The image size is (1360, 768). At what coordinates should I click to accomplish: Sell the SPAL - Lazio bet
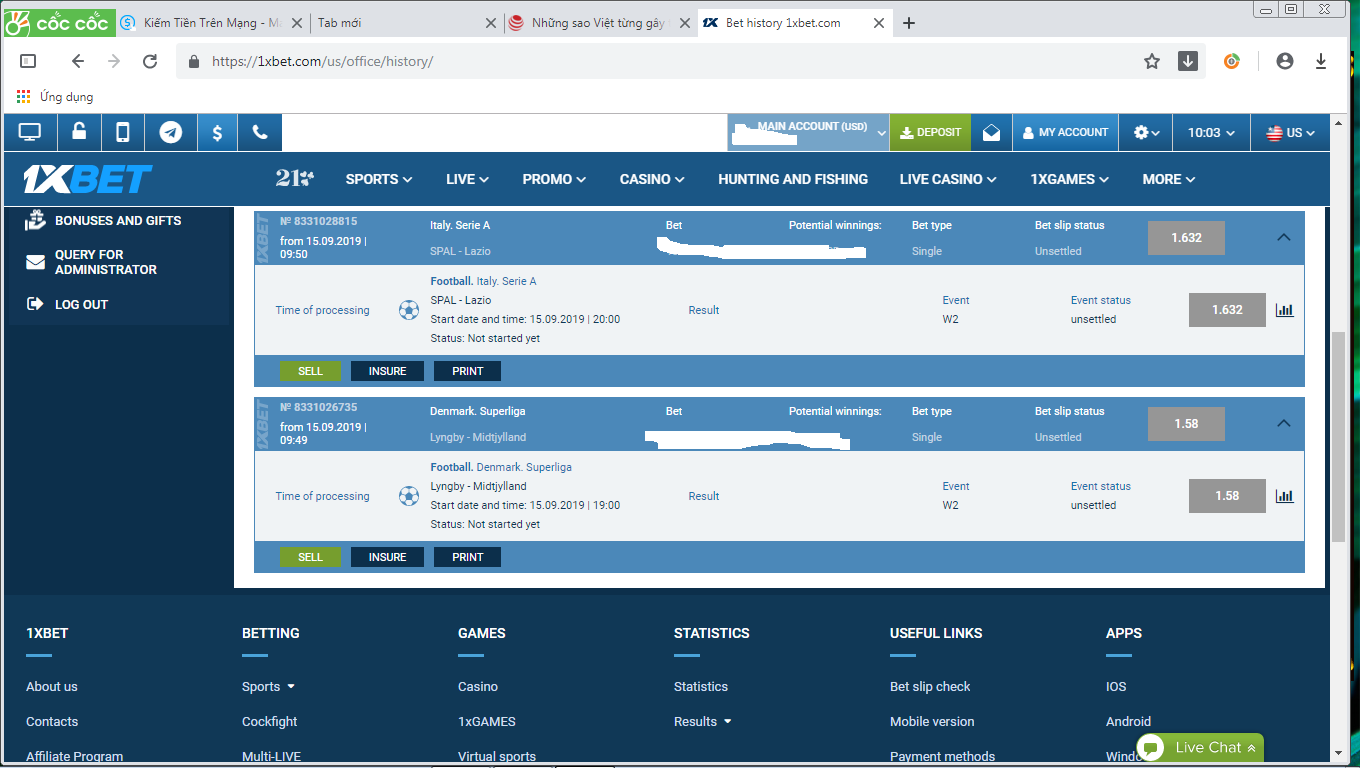point(310,371)
